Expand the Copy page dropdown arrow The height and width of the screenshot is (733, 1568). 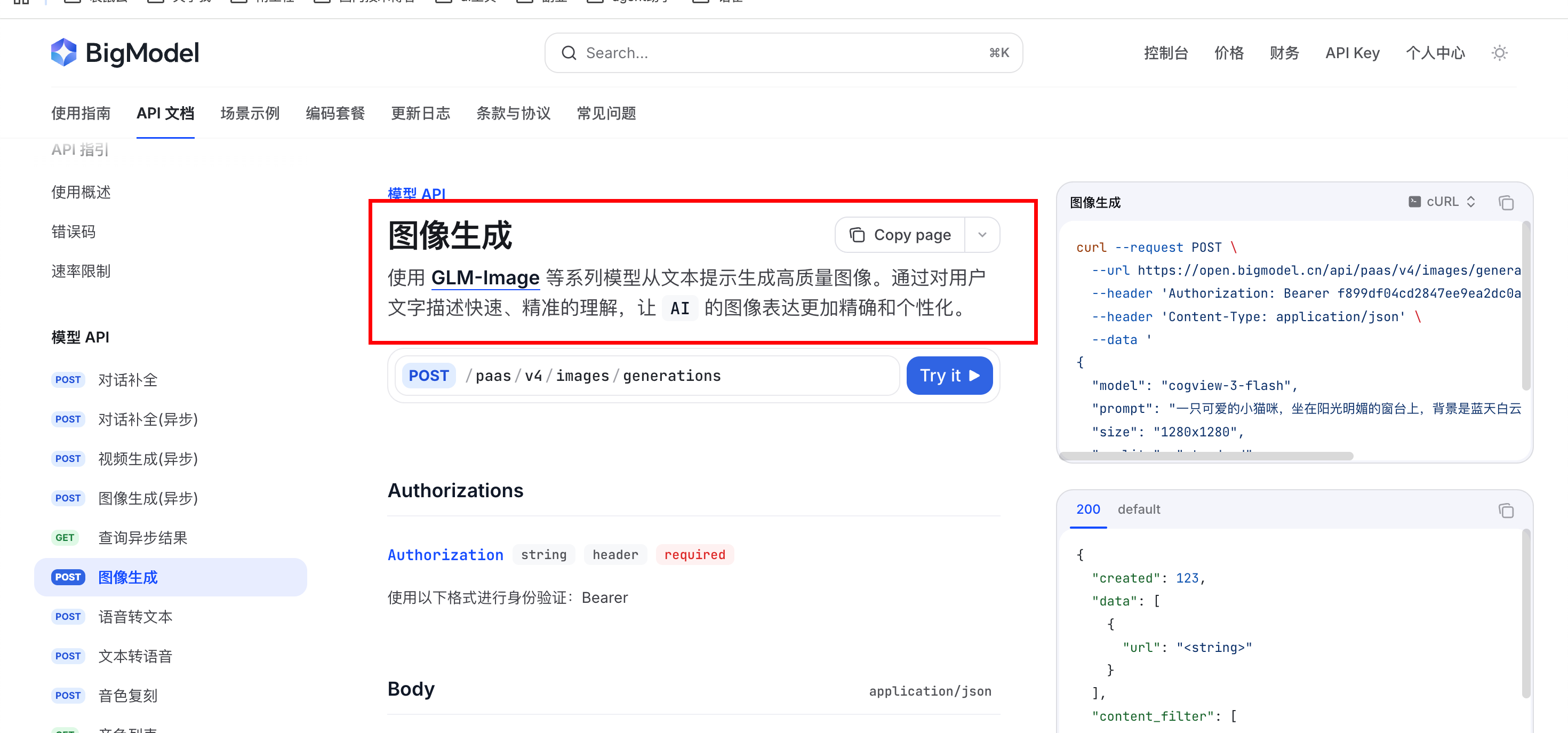tap(982, 235)
